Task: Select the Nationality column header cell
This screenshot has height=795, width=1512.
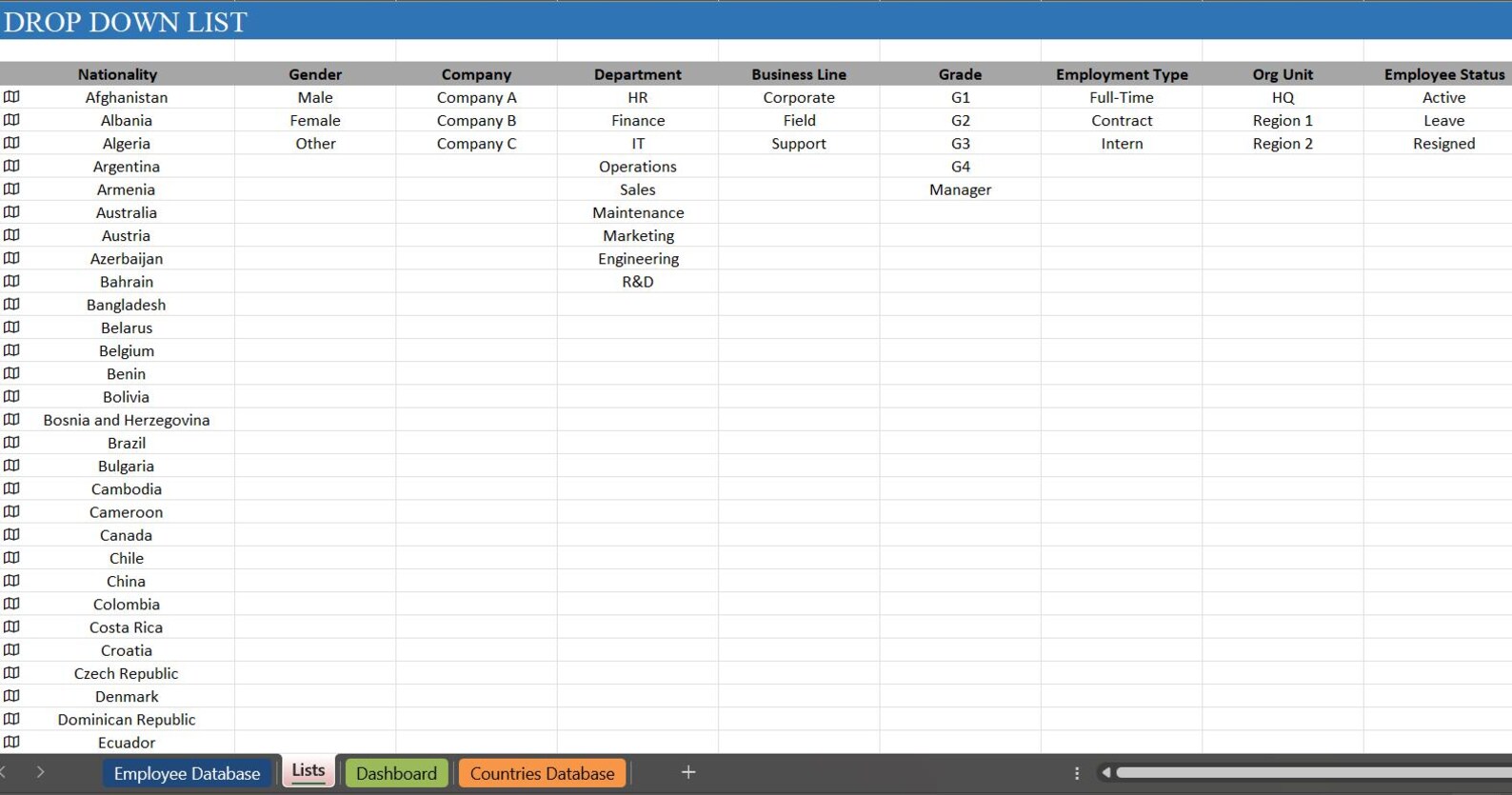Action: coord(117,74)
